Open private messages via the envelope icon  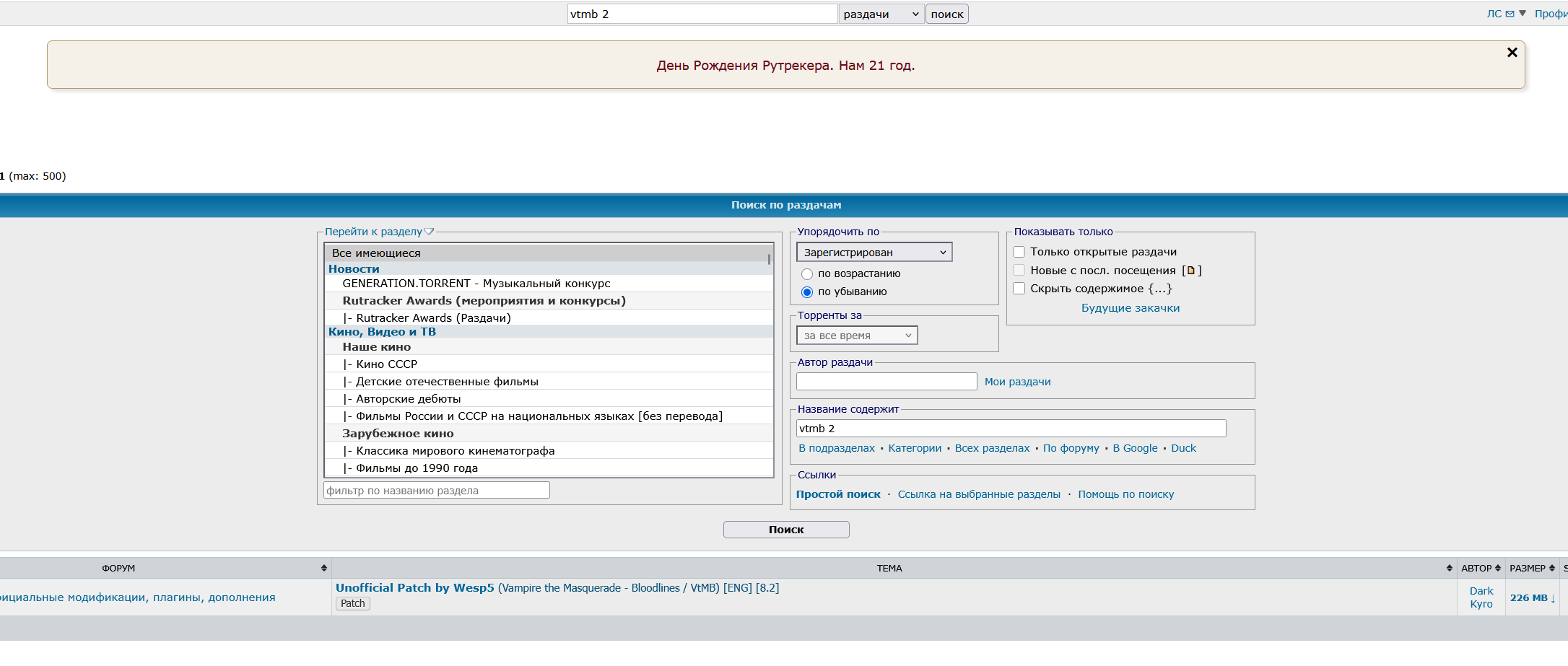[x=1510, y=14]
